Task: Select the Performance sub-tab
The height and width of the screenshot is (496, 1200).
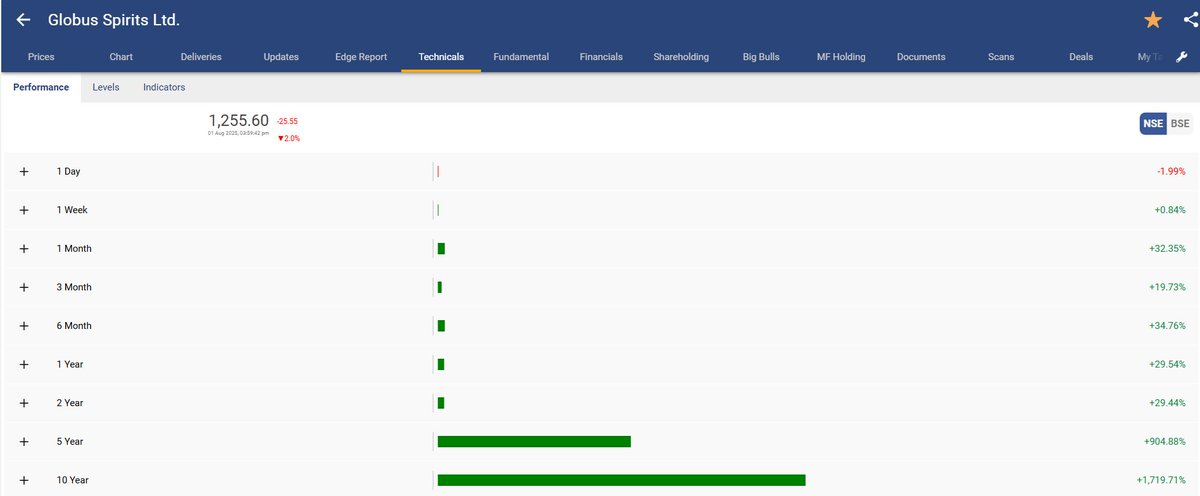Action: point(41,87)
